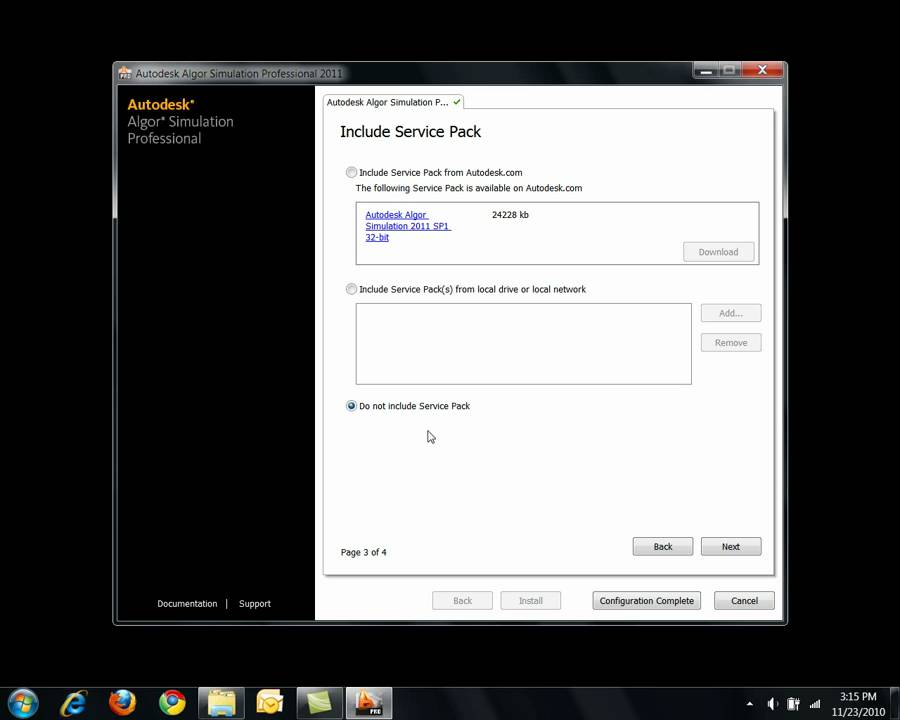
Task: Launch Firefox from taskbar
Action: (x=122, y=703)
